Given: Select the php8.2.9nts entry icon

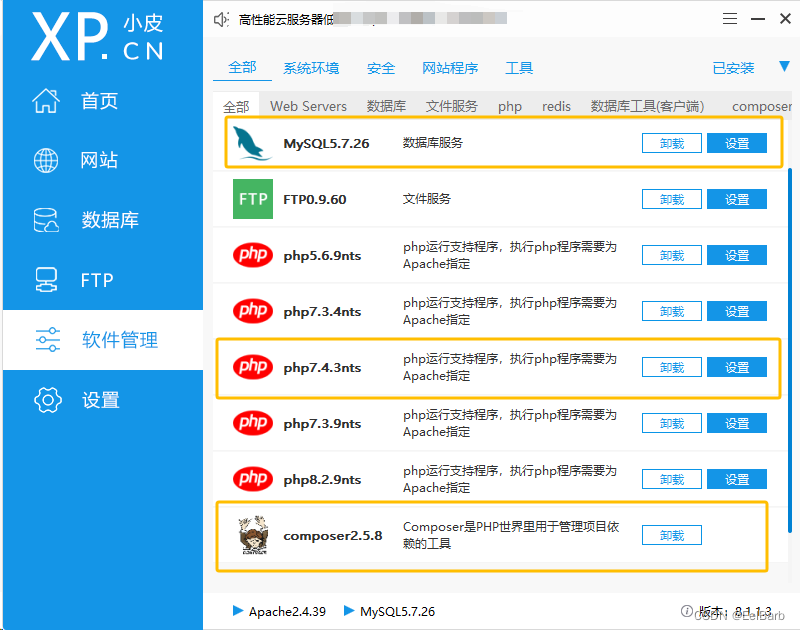Looking at the screenshot, I should point(252,478).
